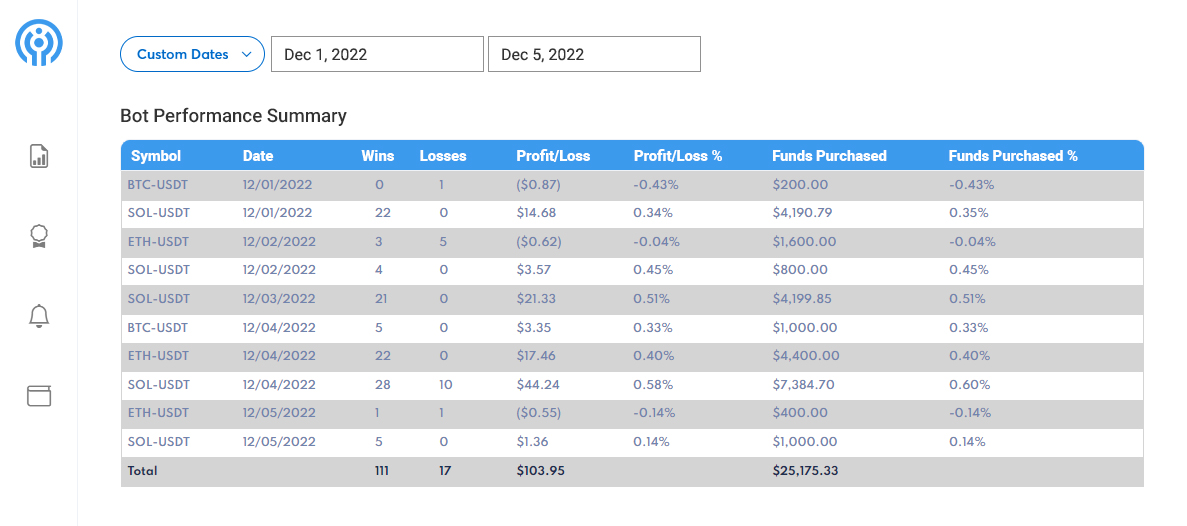This screenshot has width=1187, height=526.
Task: Click the 12/03/2022 date cell
Action: click(279, 299)
